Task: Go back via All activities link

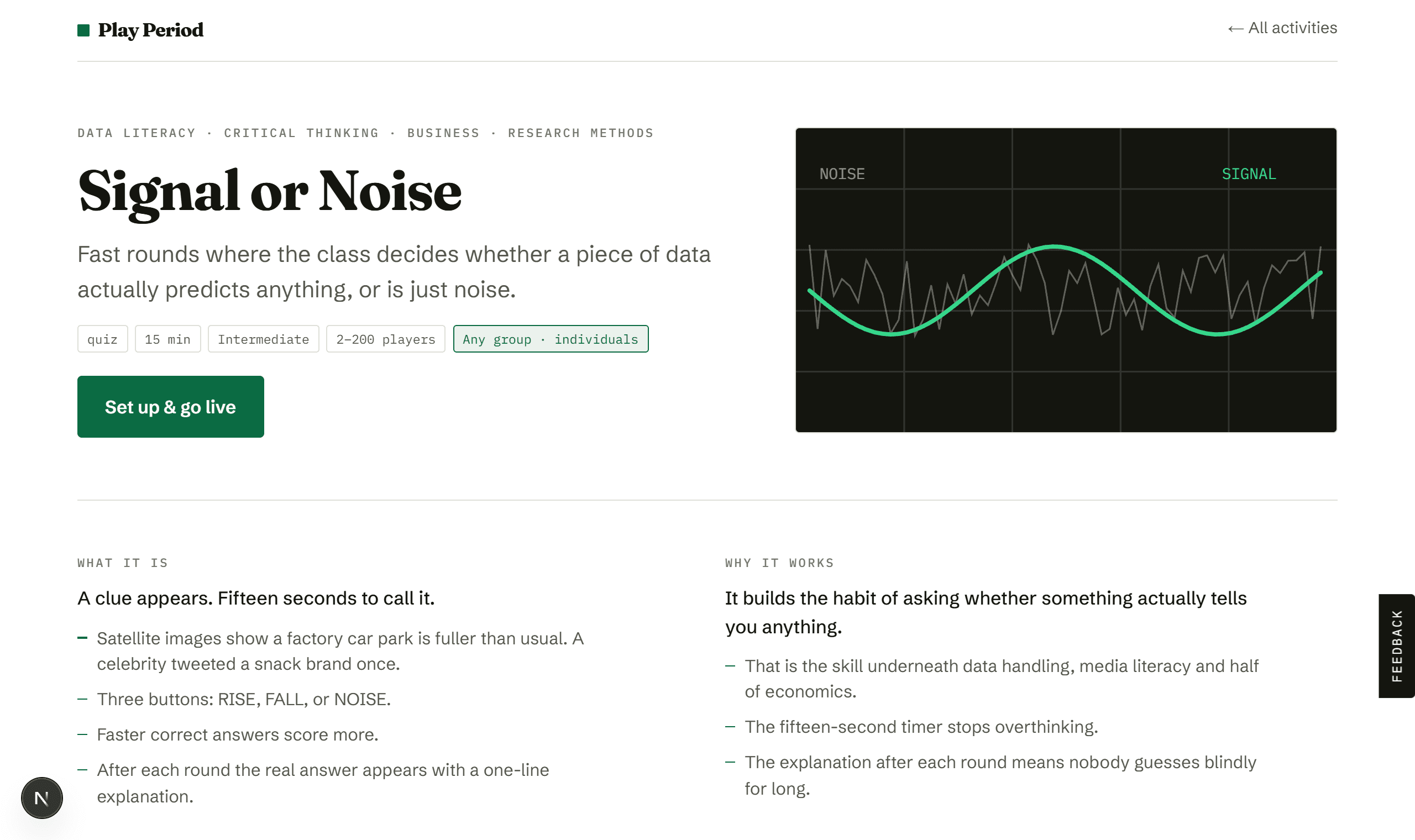Action: (1282, 28)
